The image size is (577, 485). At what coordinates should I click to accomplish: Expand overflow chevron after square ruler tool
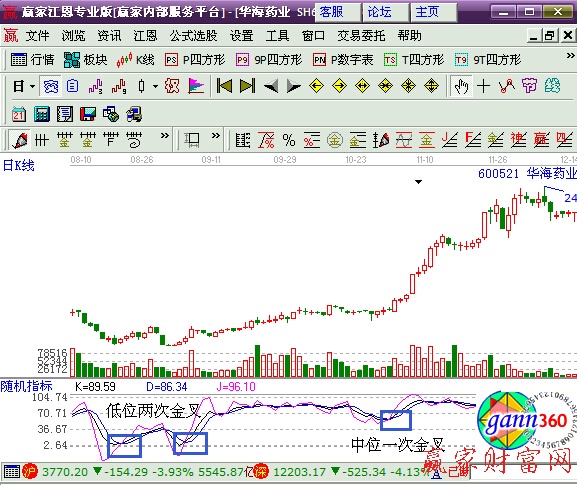[216, 136]
